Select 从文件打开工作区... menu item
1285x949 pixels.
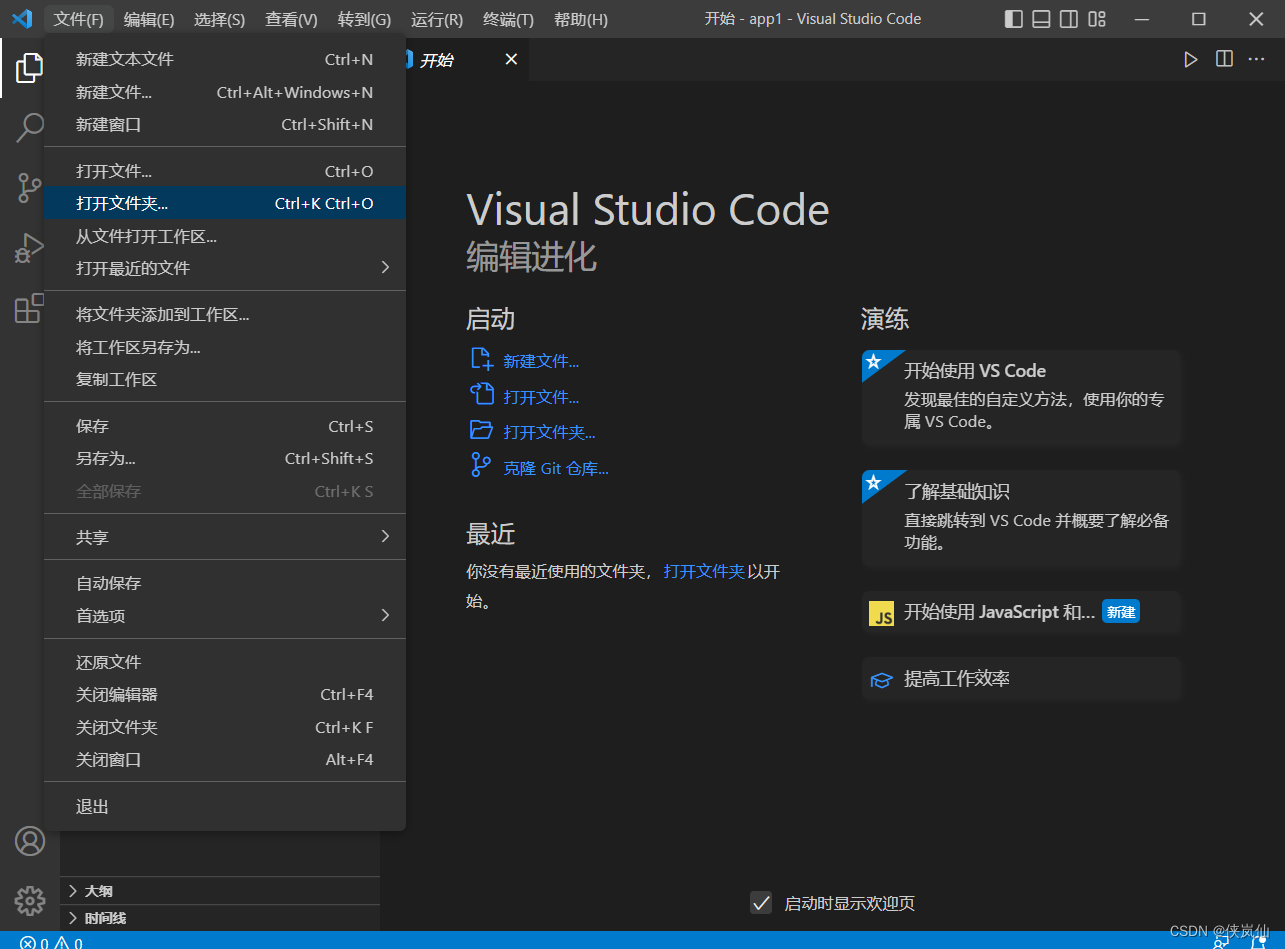pyautogui.click(x=225, y=236)
